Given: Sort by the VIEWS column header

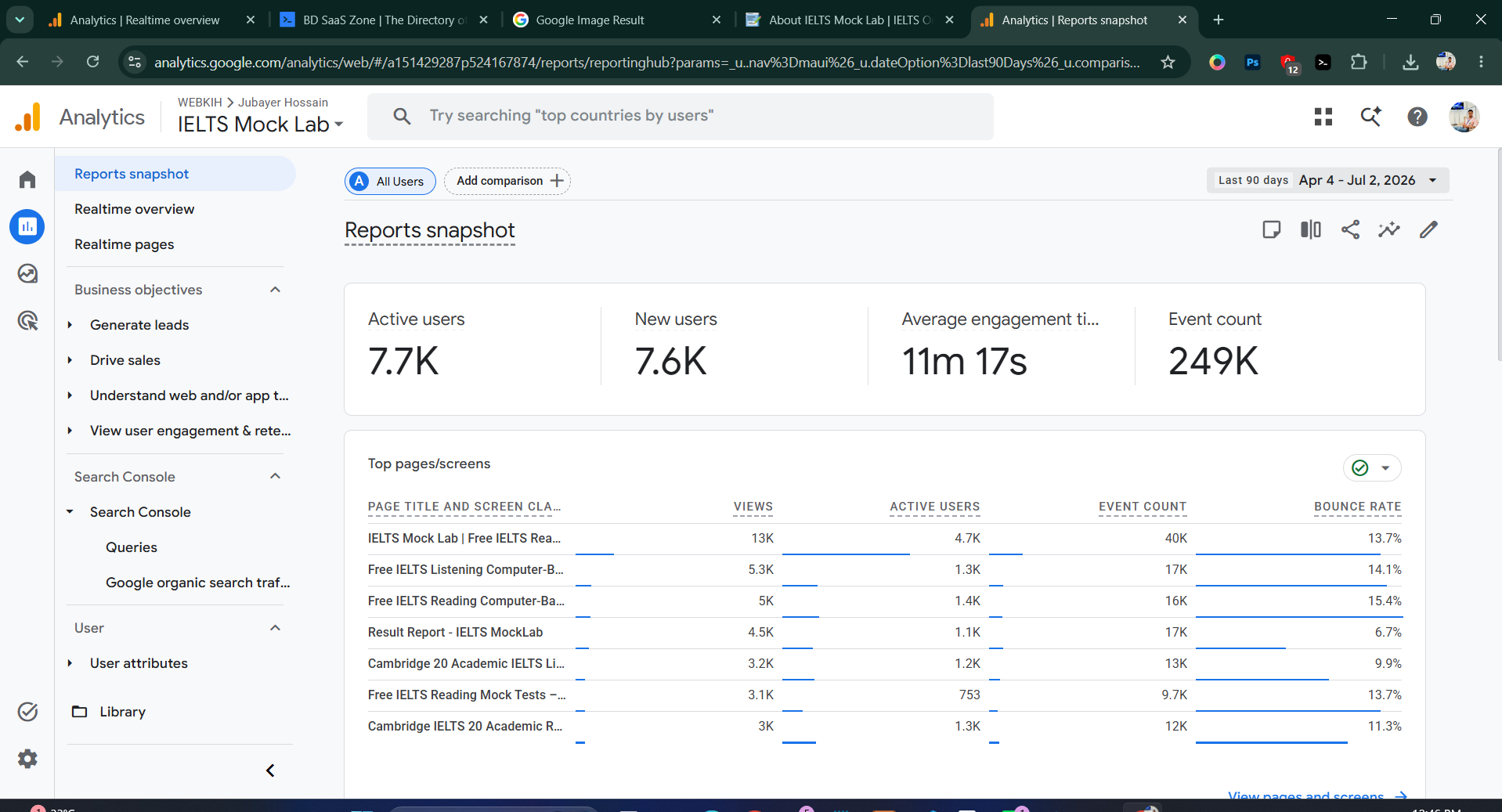Looking at the screenshot, I should (753, 507).
